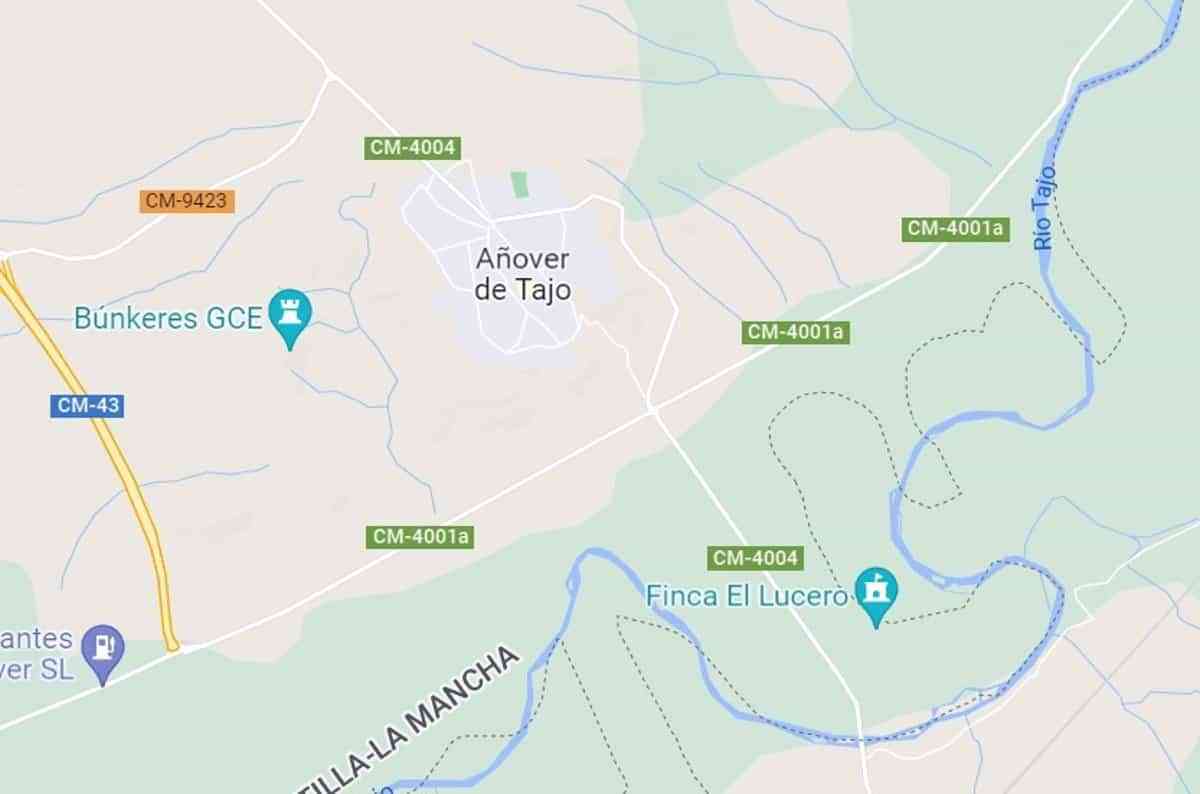Image resolution: width=1200 pixels, height=794 pixels.
Task: Select the orange CM-9423 road badge
Action: point(186,201)
